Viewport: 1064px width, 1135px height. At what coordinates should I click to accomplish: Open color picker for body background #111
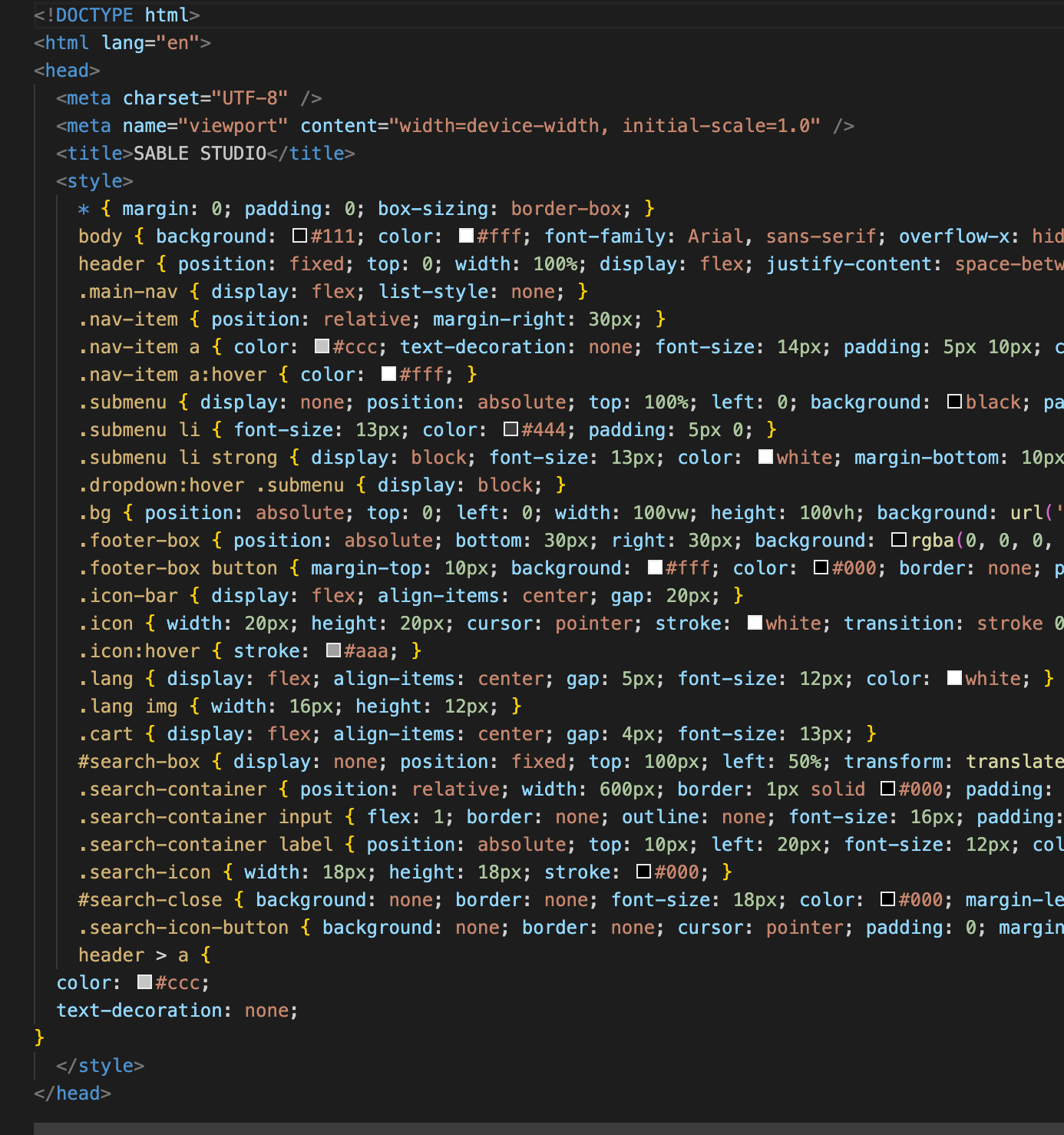click(300, 236)
